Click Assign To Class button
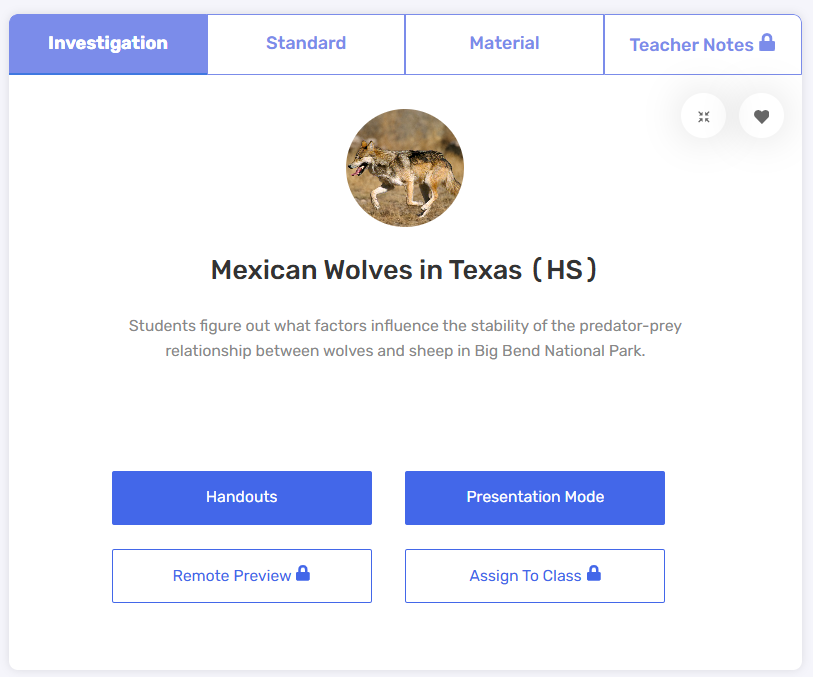The image size is (813, 677). point(535,576)
